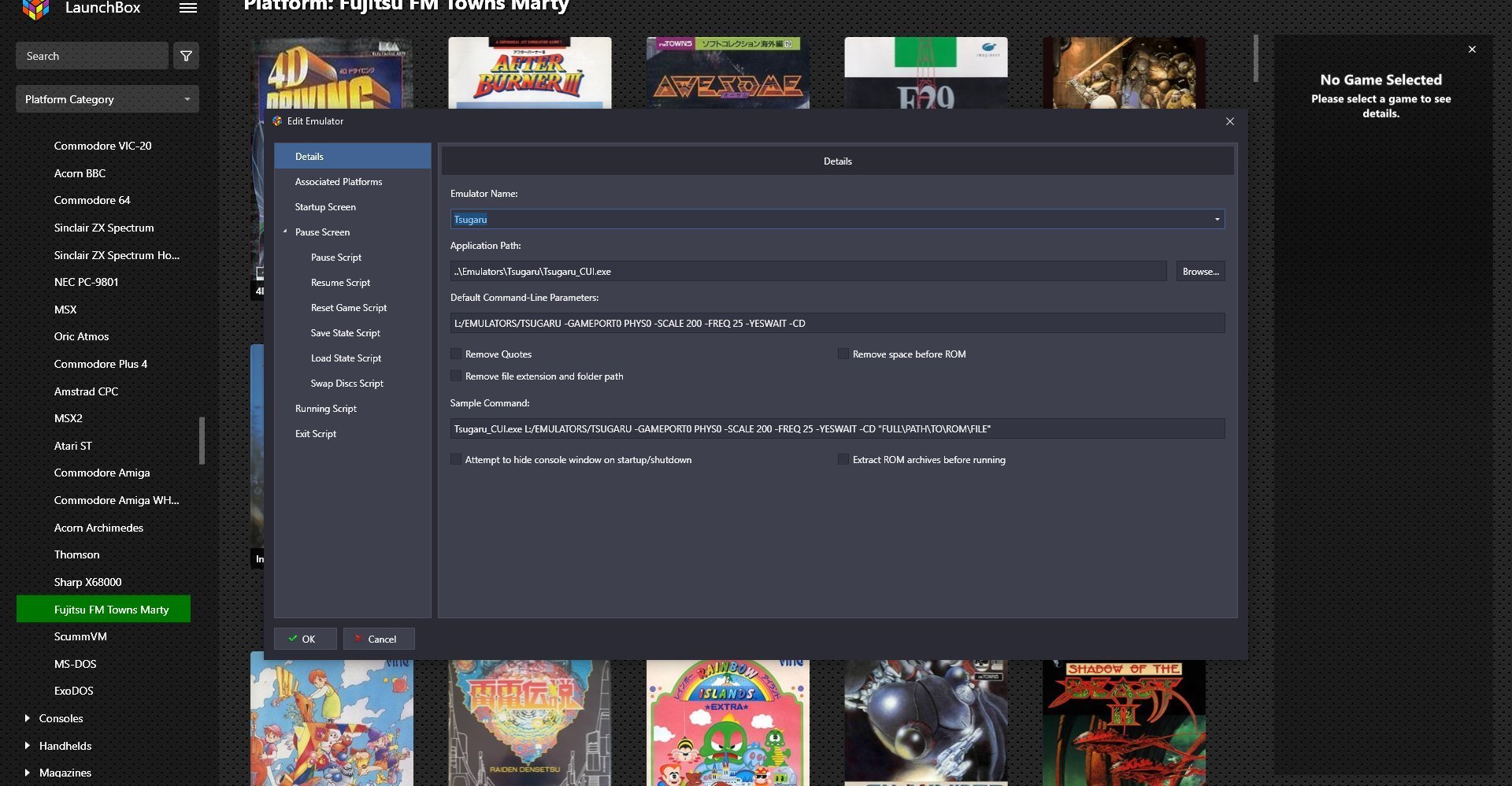Select the Details section
1512x786 pixels.
tap(353, 156)
